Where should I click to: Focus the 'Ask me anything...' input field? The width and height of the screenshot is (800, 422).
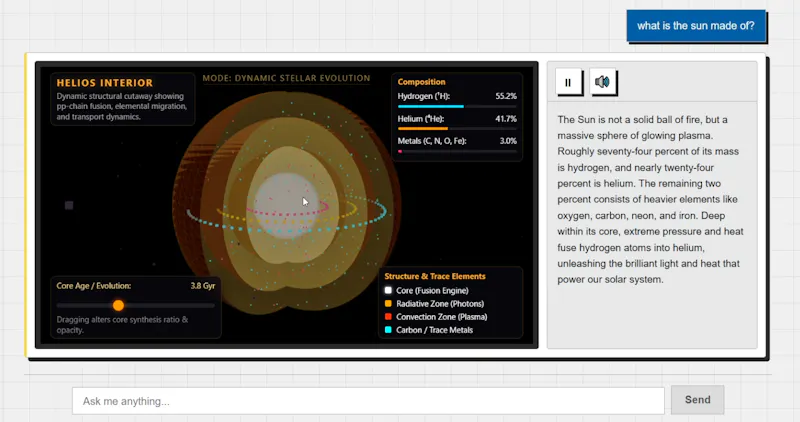pos(368,401)
